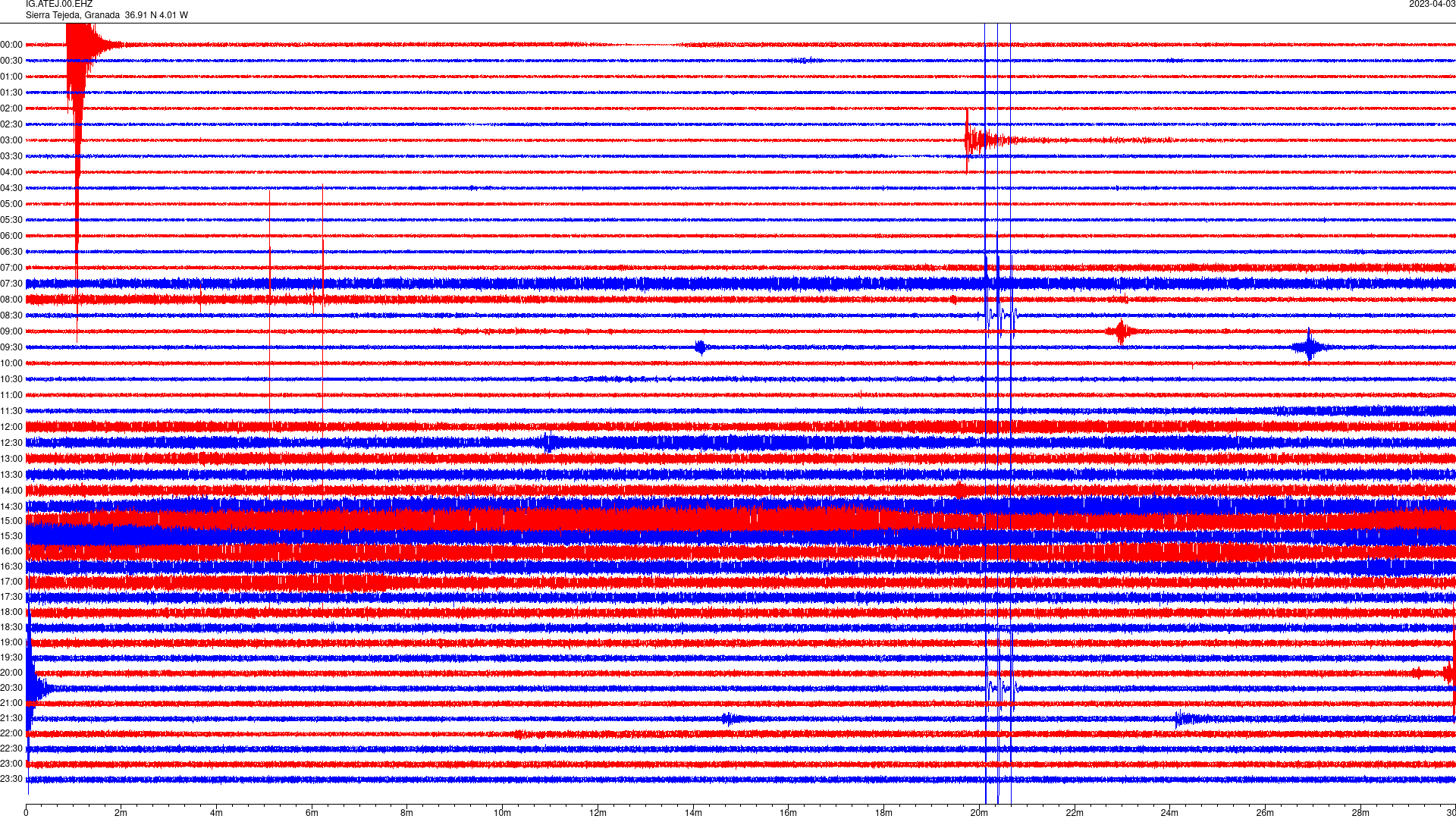The height and width of the screenshot is (819, 1456).
Task: Select the 06:30 time row label
Action: click(11, 252)
